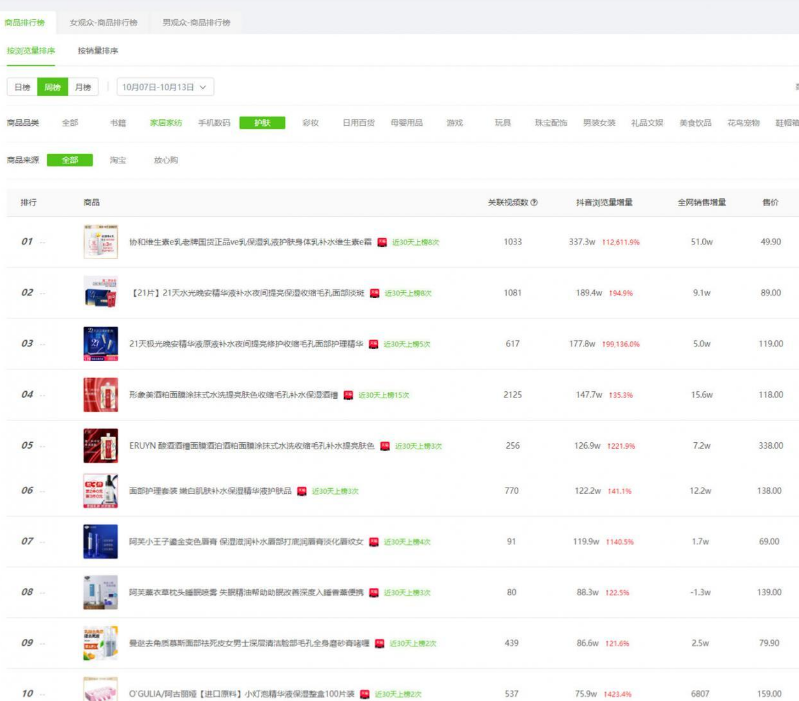Switch to the 女观众-商品排行榜 tab

(x=103, y=22)
